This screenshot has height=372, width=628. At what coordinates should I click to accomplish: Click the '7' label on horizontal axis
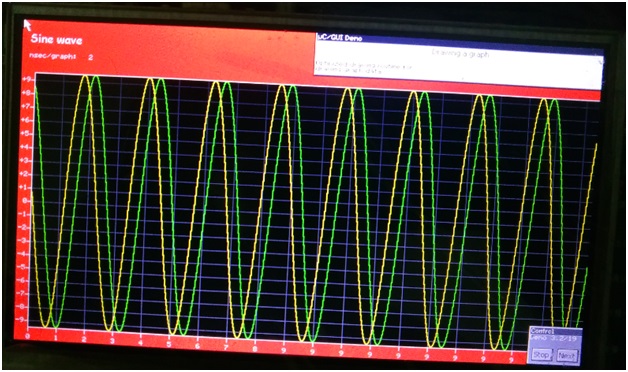tap(226, 347)
